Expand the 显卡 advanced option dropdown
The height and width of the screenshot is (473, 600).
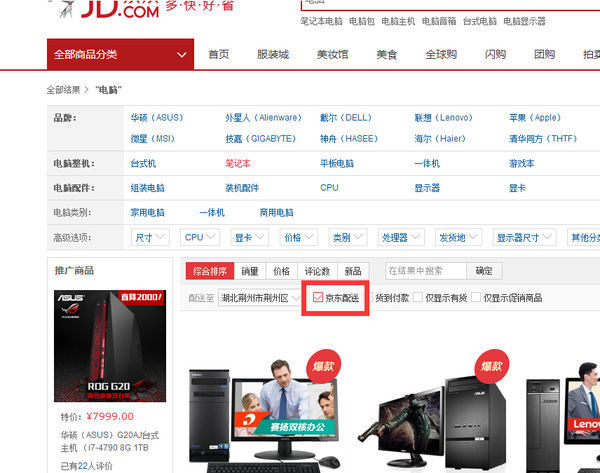[249, 237]
